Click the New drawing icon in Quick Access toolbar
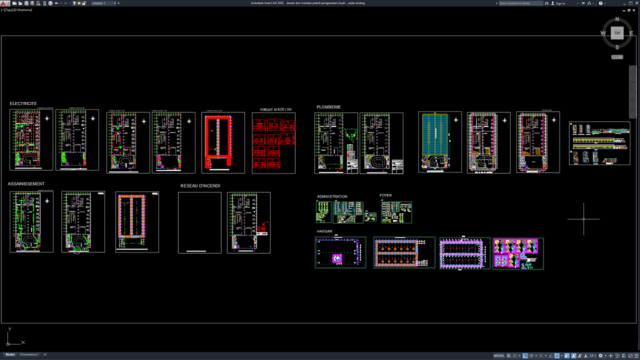The image size is (640, 360). [14, 3]
